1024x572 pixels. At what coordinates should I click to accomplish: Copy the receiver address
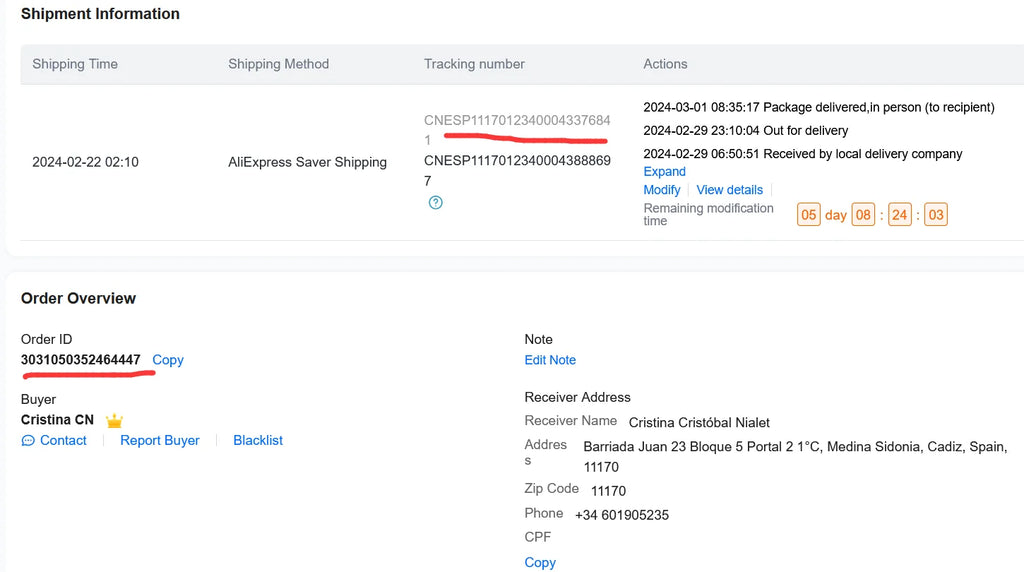tap(540, 562)
